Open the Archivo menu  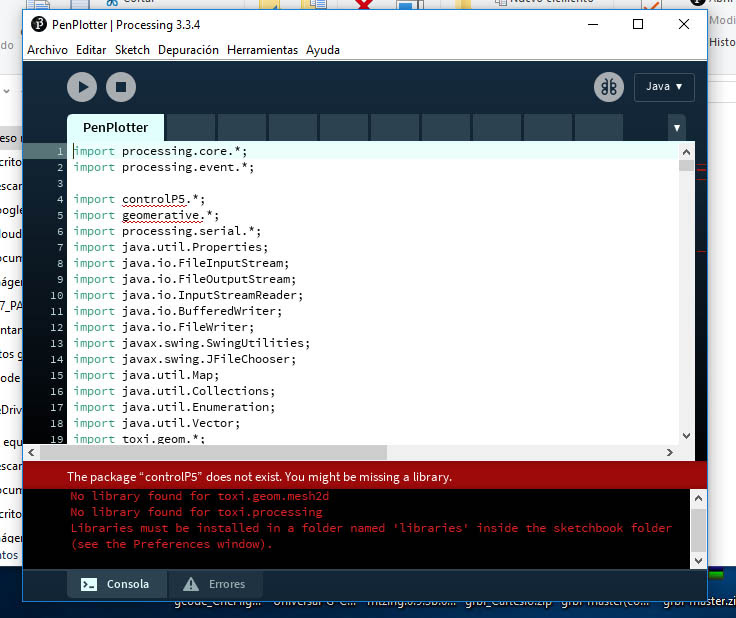point(47,50)
